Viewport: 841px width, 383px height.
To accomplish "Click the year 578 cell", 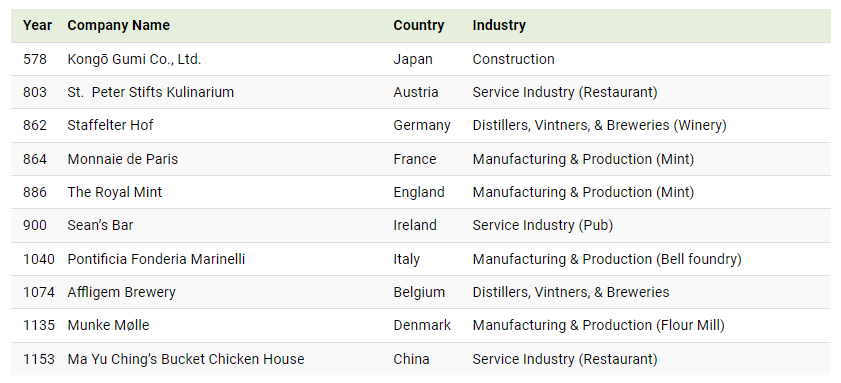I will 35,59.
